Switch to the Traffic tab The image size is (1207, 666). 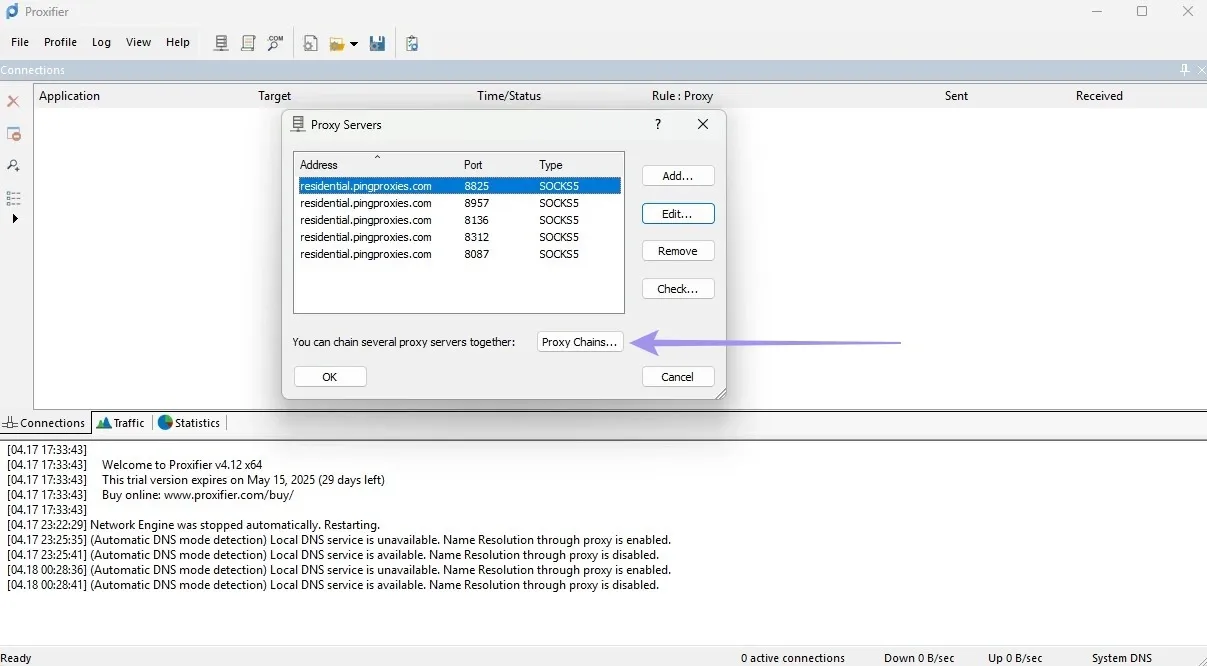click(121, 423)
